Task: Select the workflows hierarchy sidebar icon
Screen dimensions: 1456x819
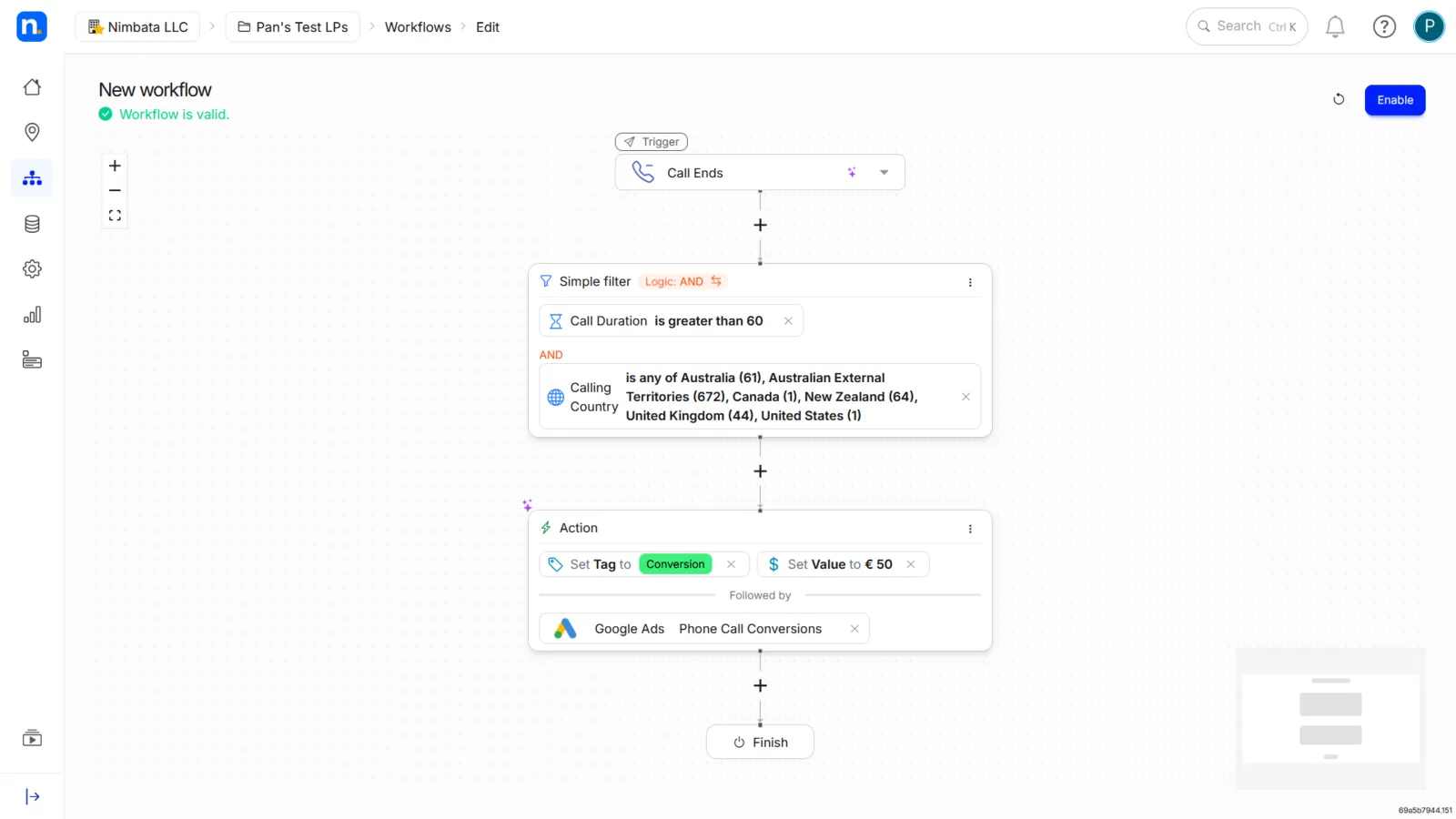Action: coord(32,178)
